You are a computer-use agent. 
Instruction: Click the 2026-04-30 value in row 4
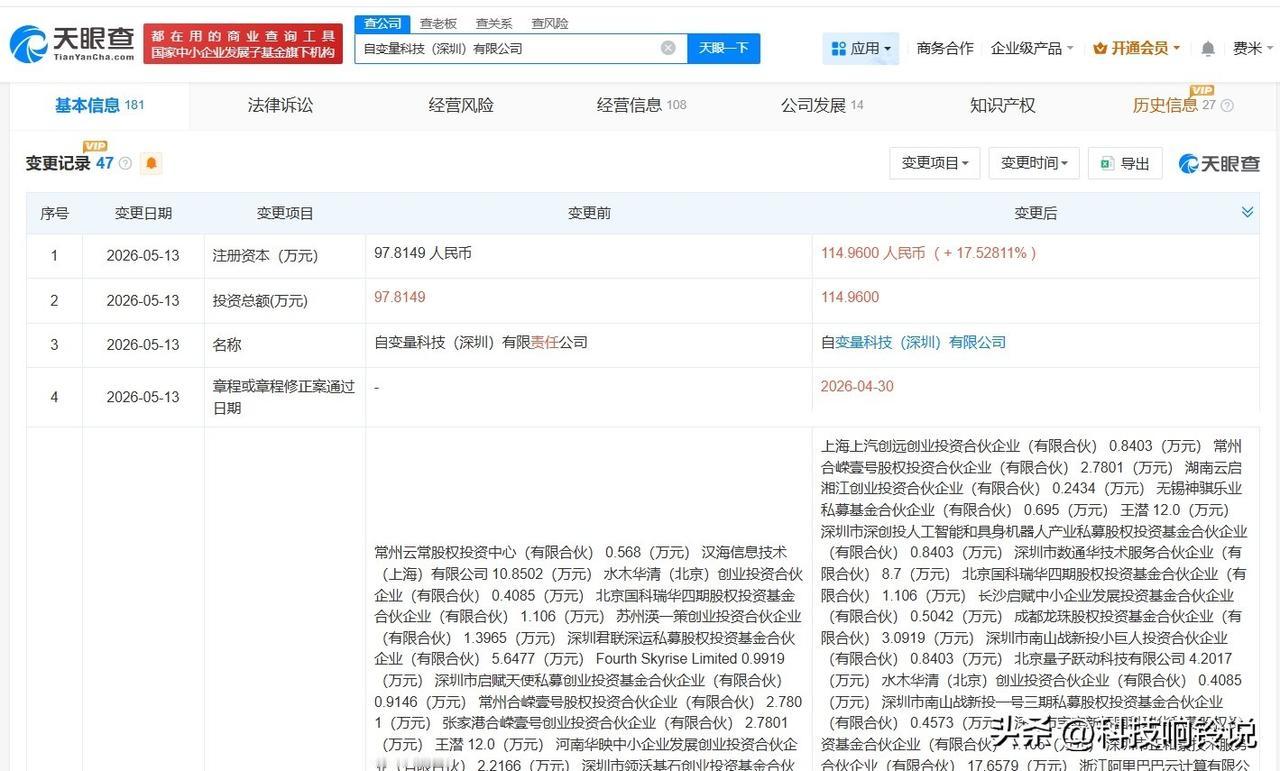857,386
